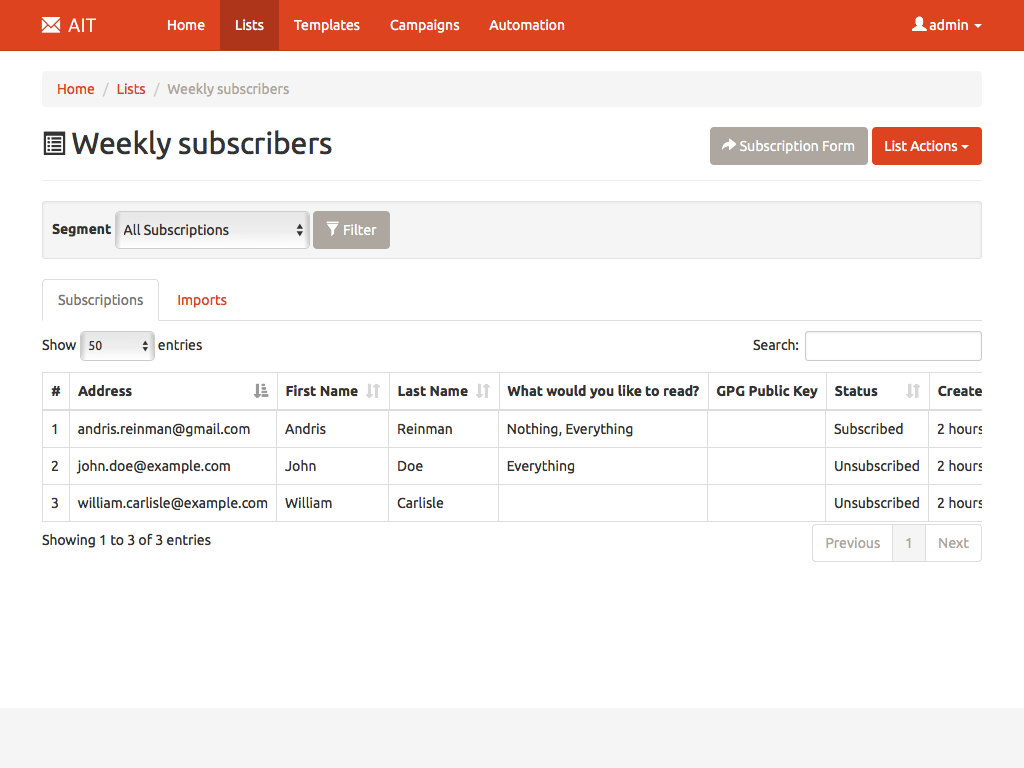Click the Last Name sort arrows icon
The height and width of the screenshot is (768, 1024).
[x=483, y=391]
